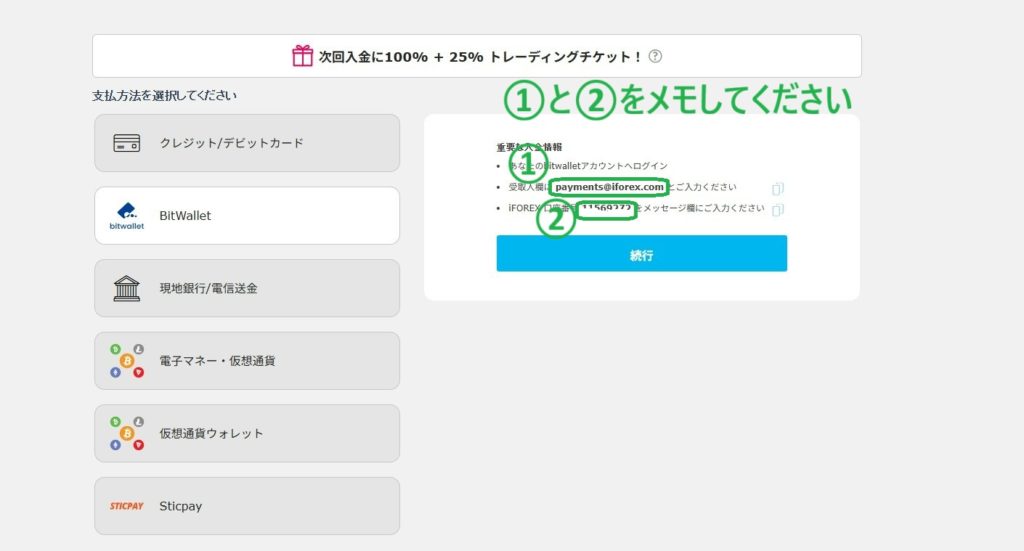Click the payments@iforex.com email text
This screenshot has width=1024, height=551.
[x=609, y=187]
